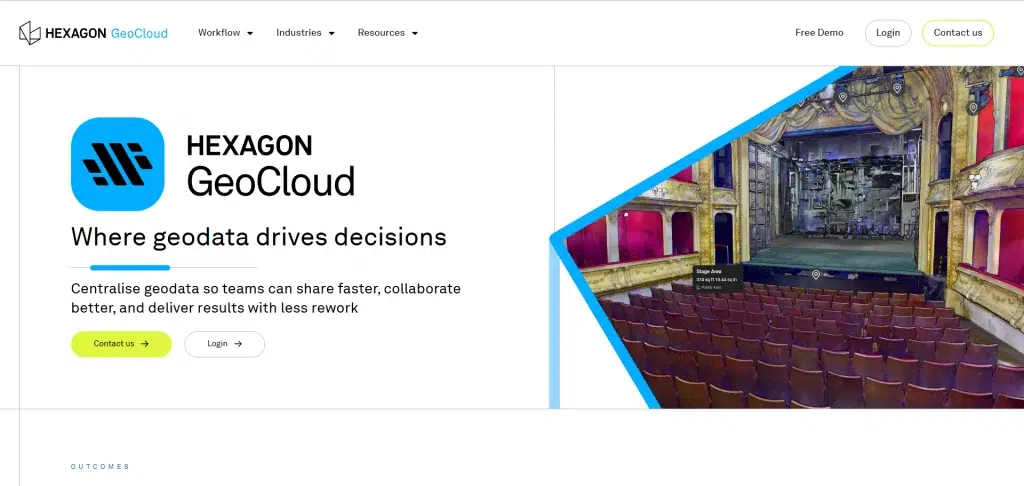
Task: Click the large HEXAGON GeoCloud wordmark
Action: [x=270, y=165]
